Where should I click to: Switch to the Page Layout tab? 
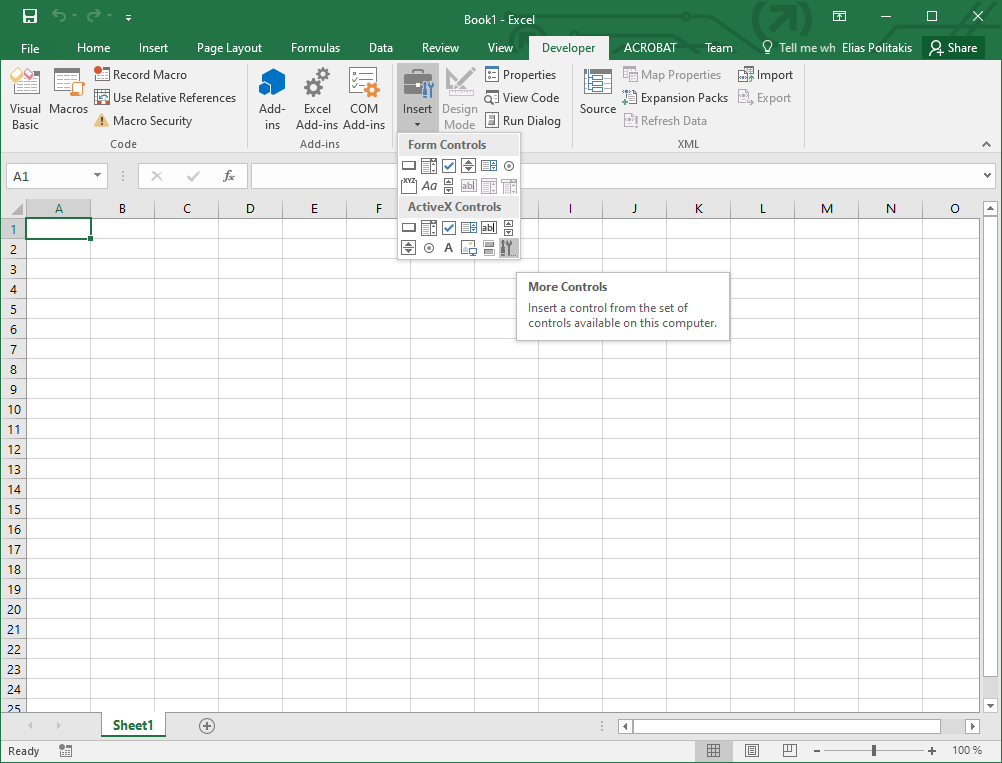[x=229, y=48]
